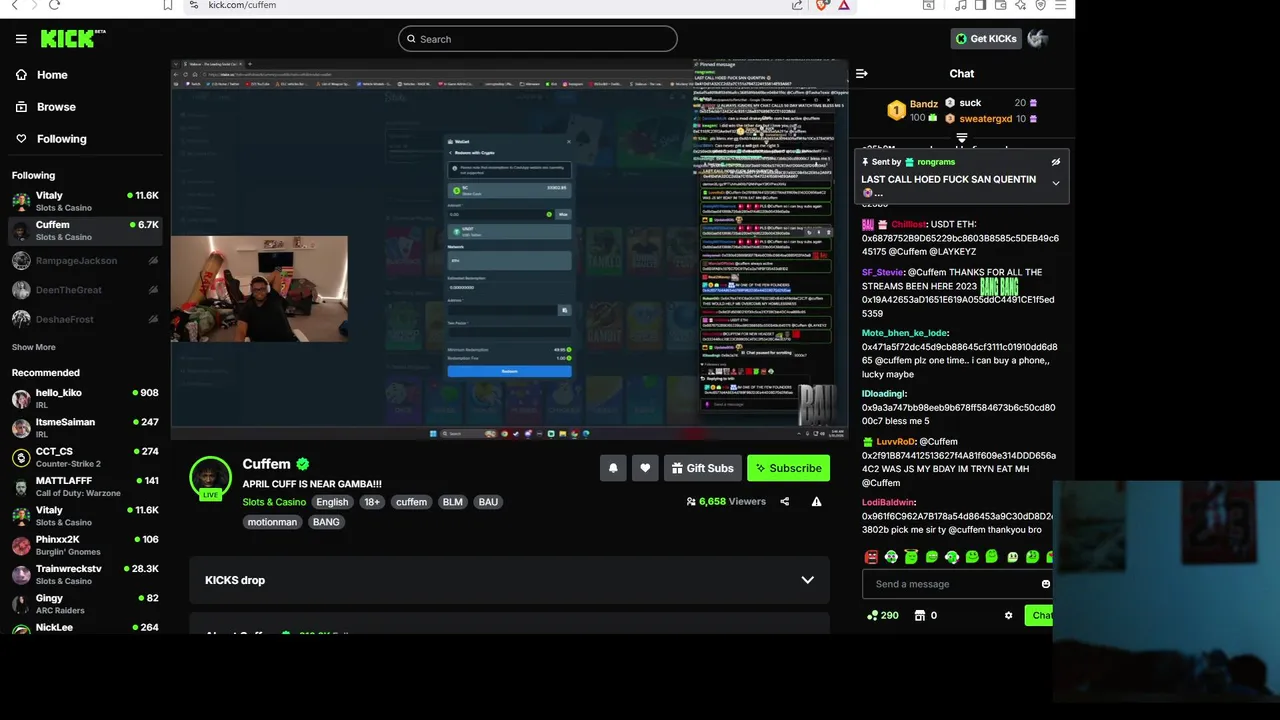Image resolution: width=1280 pixels, height=720 pixels.
Task: Select the cuffem tag
Action: (x=411, y=502)
